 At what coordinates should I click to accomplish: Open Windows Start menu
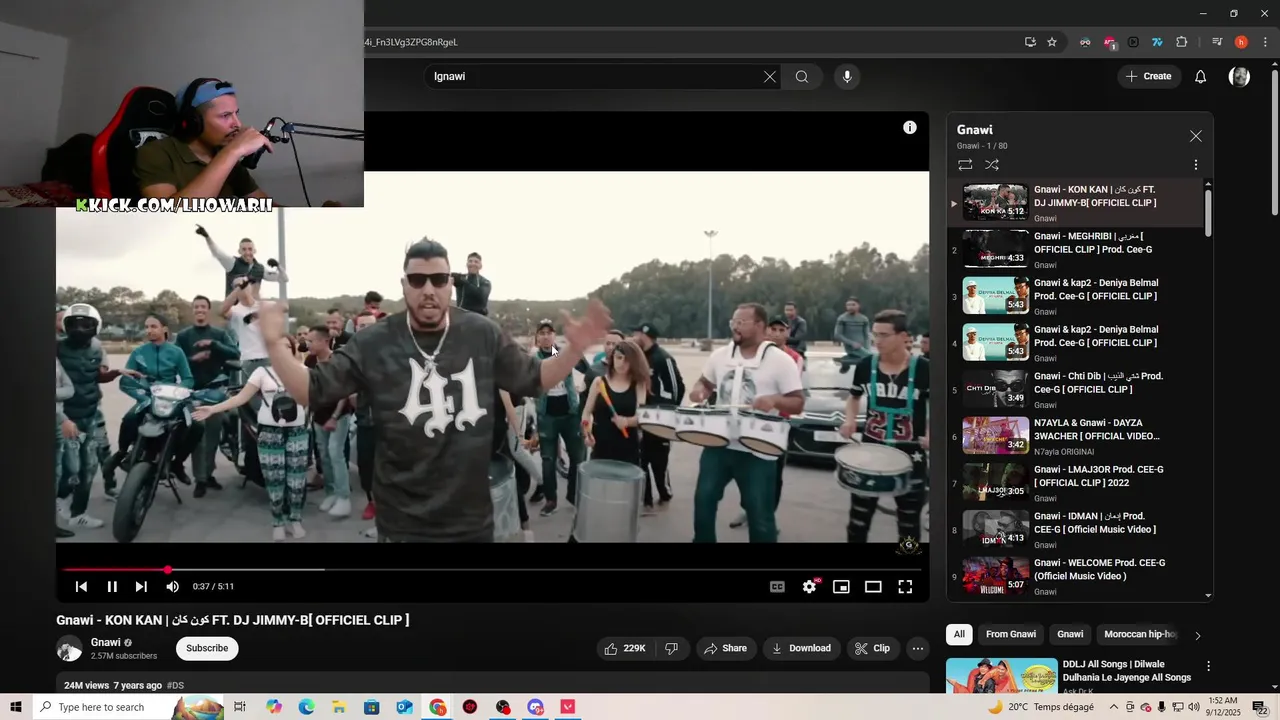(x=15, y=707)
